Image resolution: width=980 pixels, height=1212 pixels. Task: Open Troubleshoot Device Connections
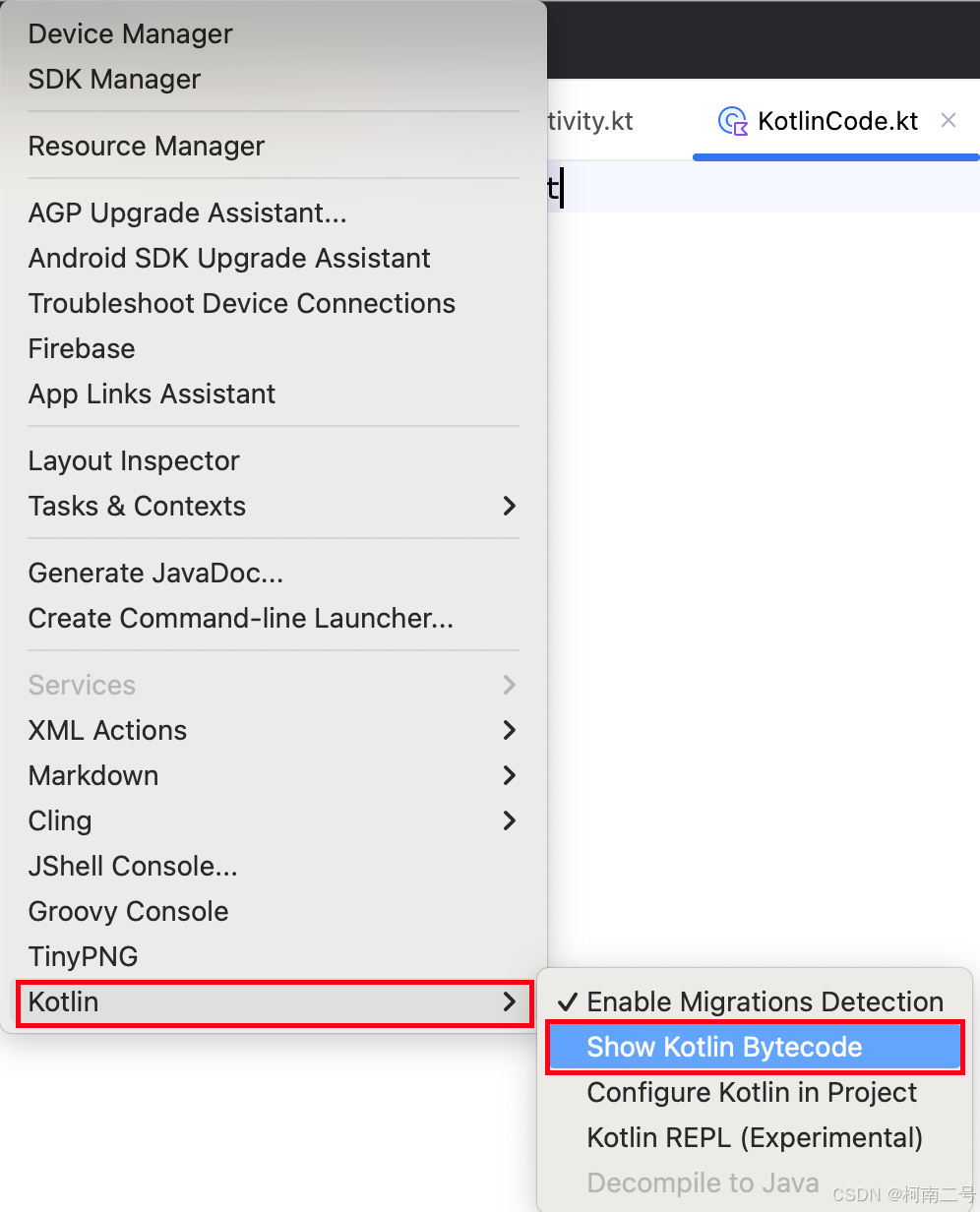[241, 303]
